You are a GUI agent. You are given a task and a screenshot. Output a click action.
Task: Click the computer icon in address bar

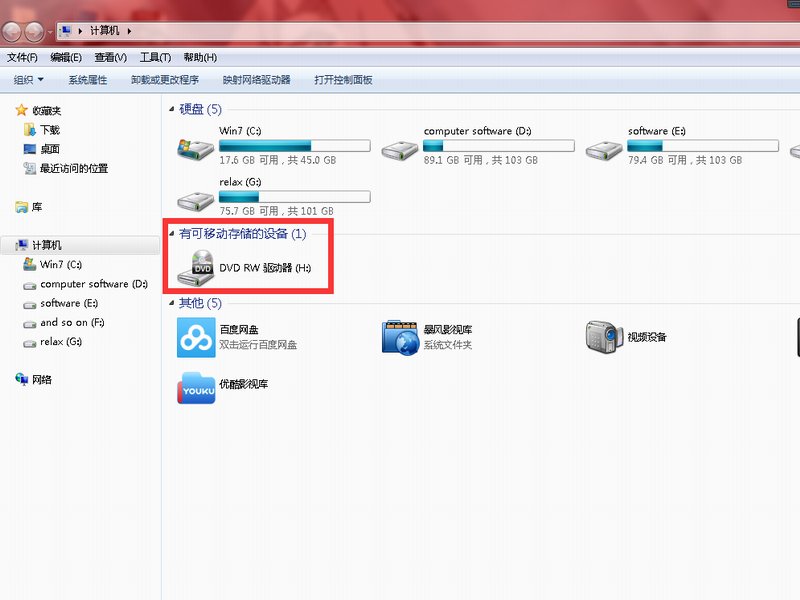pos(65,31)
